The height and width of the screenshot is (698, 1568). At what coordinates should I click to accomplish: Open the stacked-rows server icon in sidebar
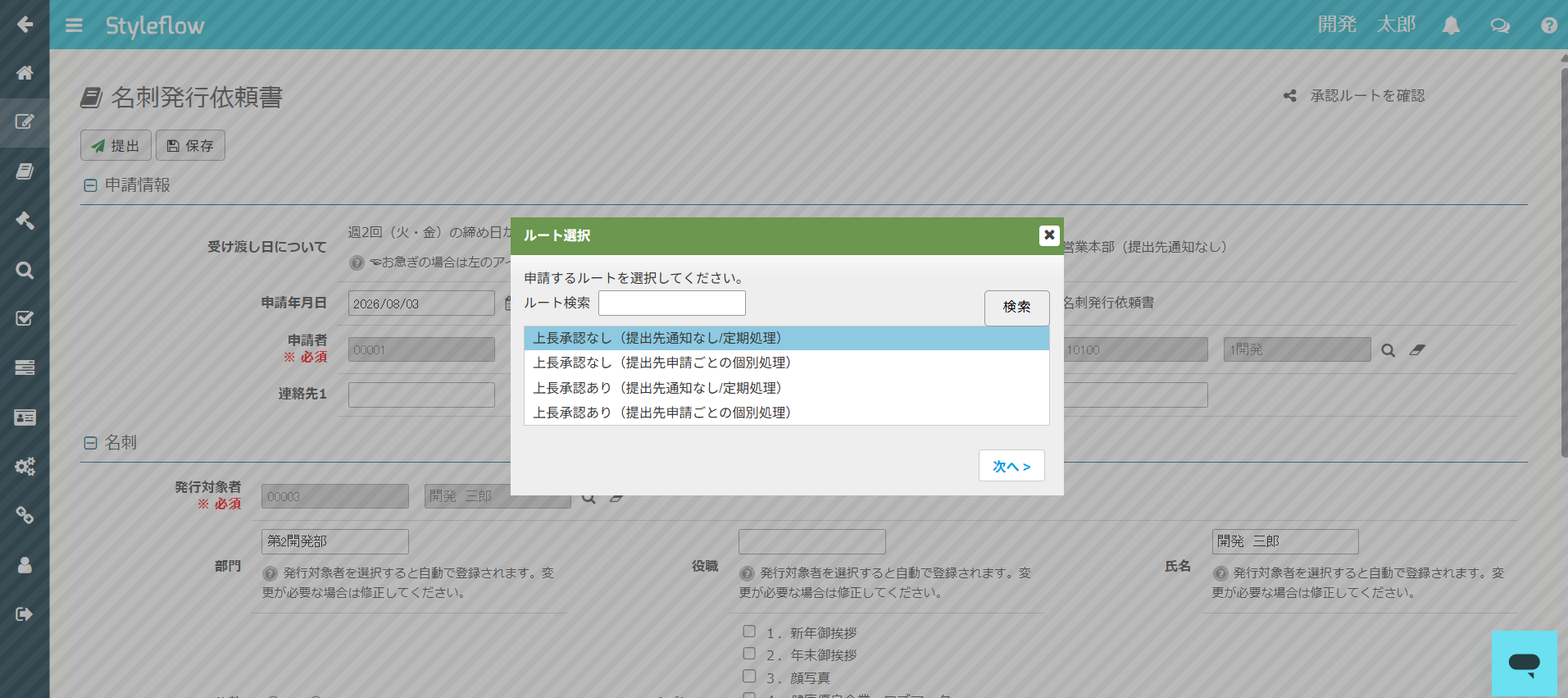[x=25, y=368]
